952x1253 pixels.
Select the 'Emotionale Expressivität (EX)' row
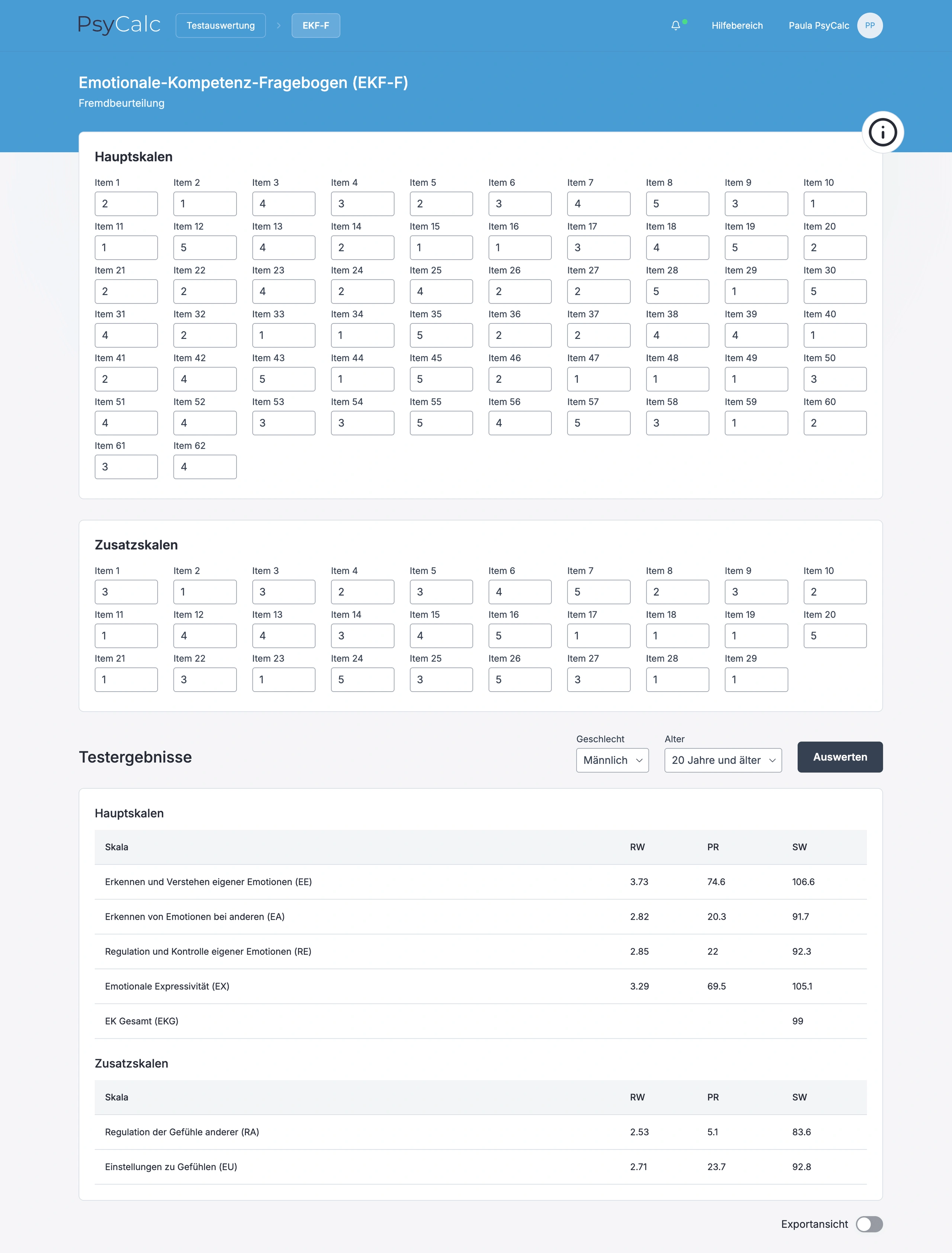tap(480, 987)
